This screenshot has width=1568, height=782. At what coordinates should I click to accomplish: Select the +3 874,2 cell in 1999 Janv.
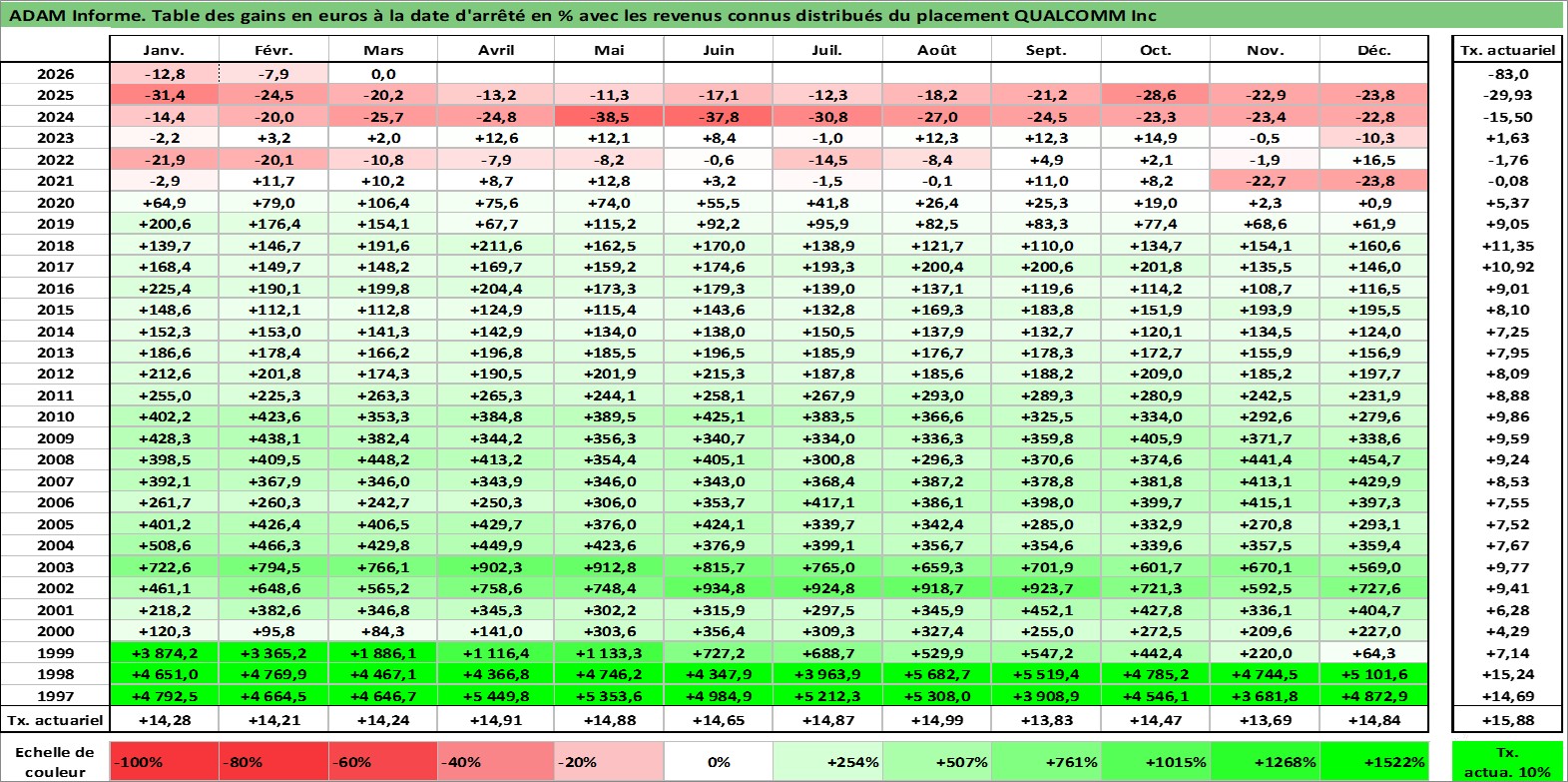tap(164, 652)
